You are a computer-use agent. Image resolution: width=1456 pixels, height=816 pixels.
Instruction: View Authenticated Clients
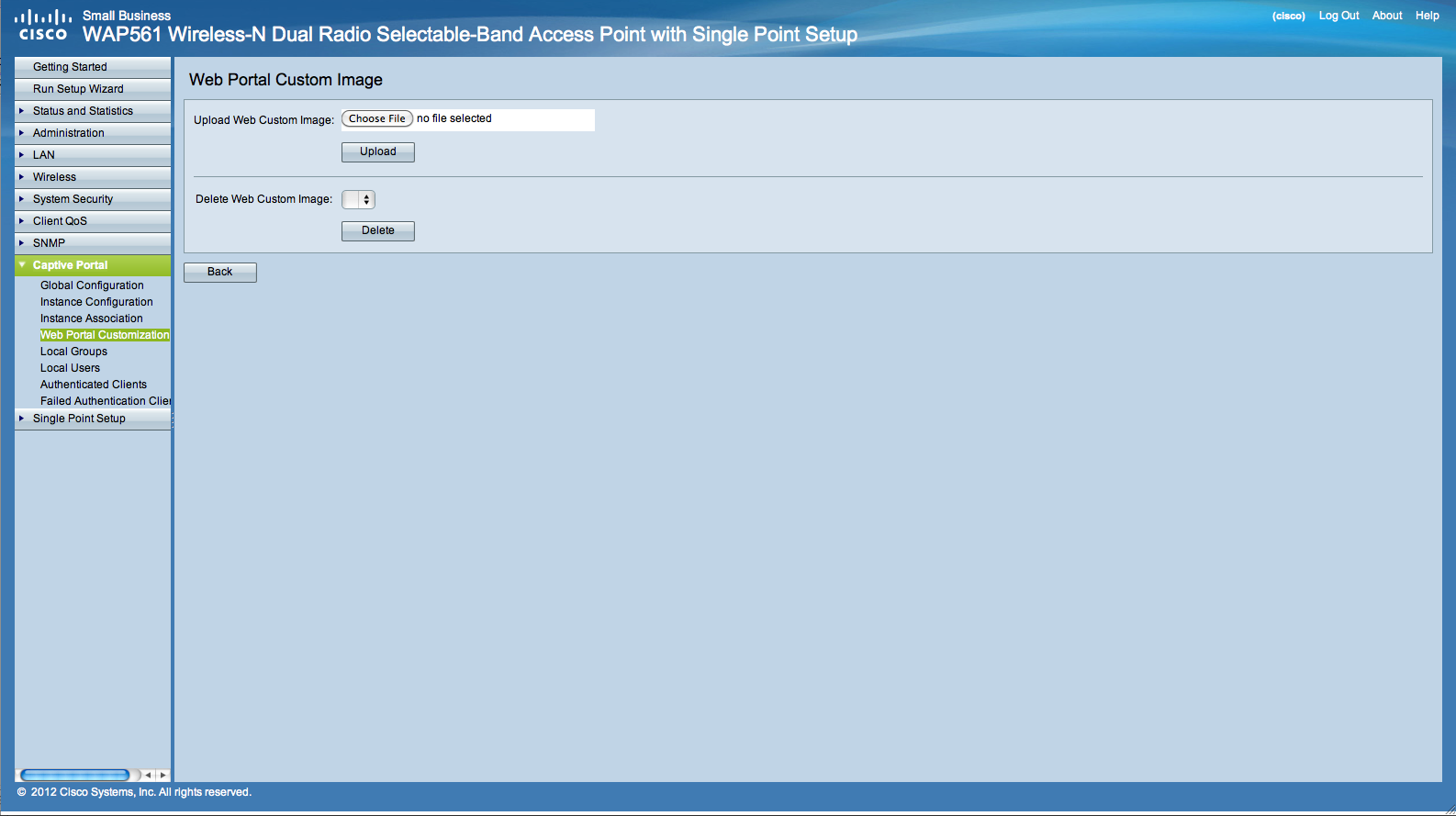click(94, 385)
